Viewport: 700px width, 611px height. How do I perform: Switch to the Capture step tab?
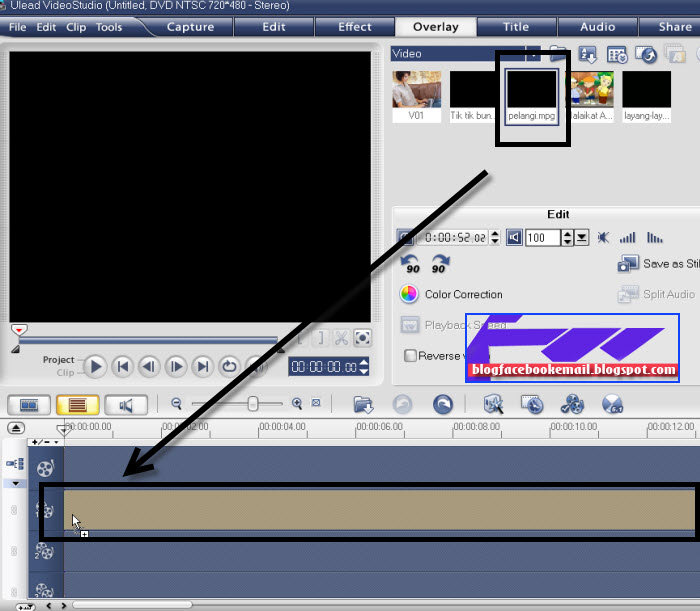click(x=191, y=27)
